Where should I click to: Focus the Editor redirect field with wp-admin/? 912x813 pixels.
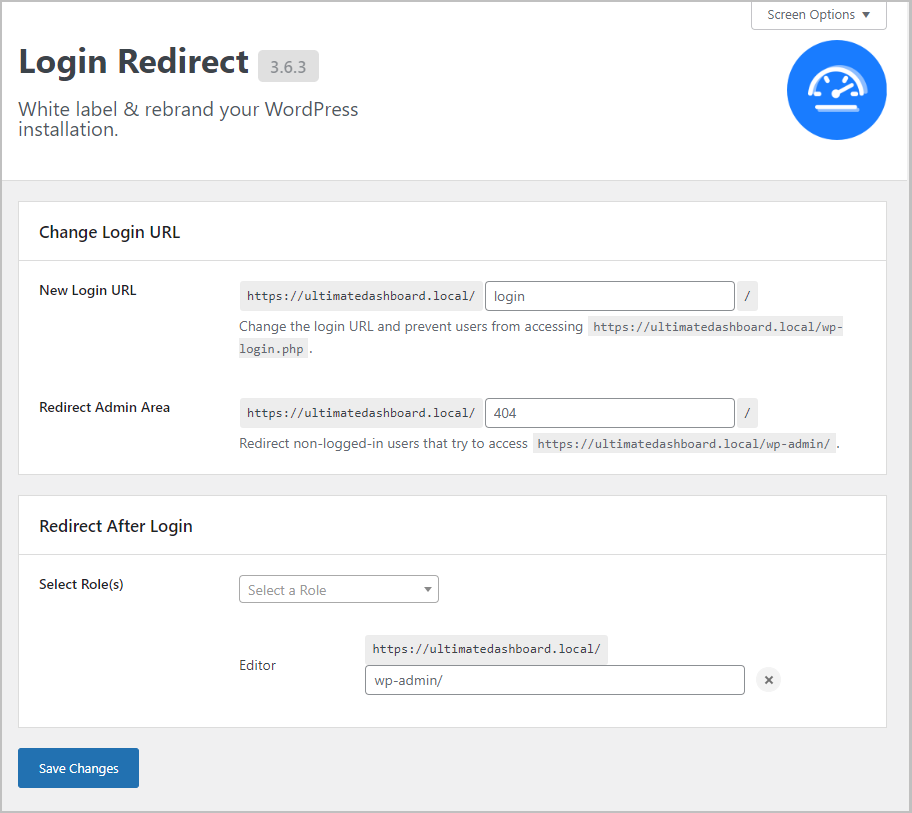(x=554, y=680)
